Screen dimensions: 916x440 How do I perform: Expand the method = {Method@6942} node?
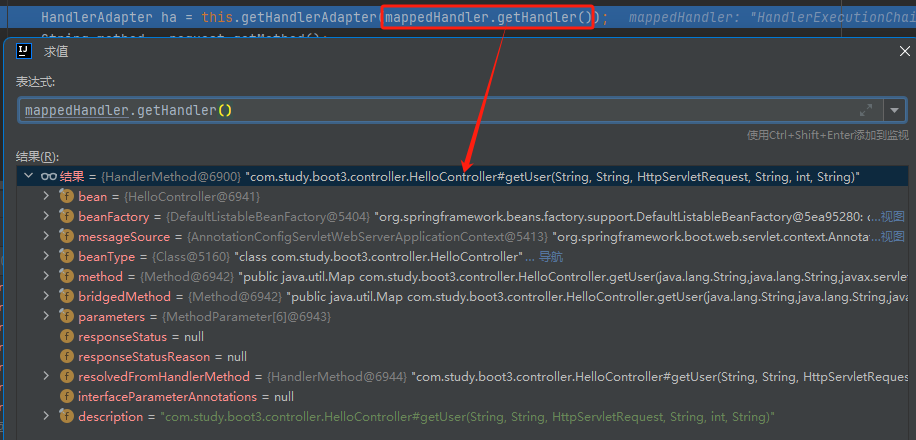click(x=46, y=276)
